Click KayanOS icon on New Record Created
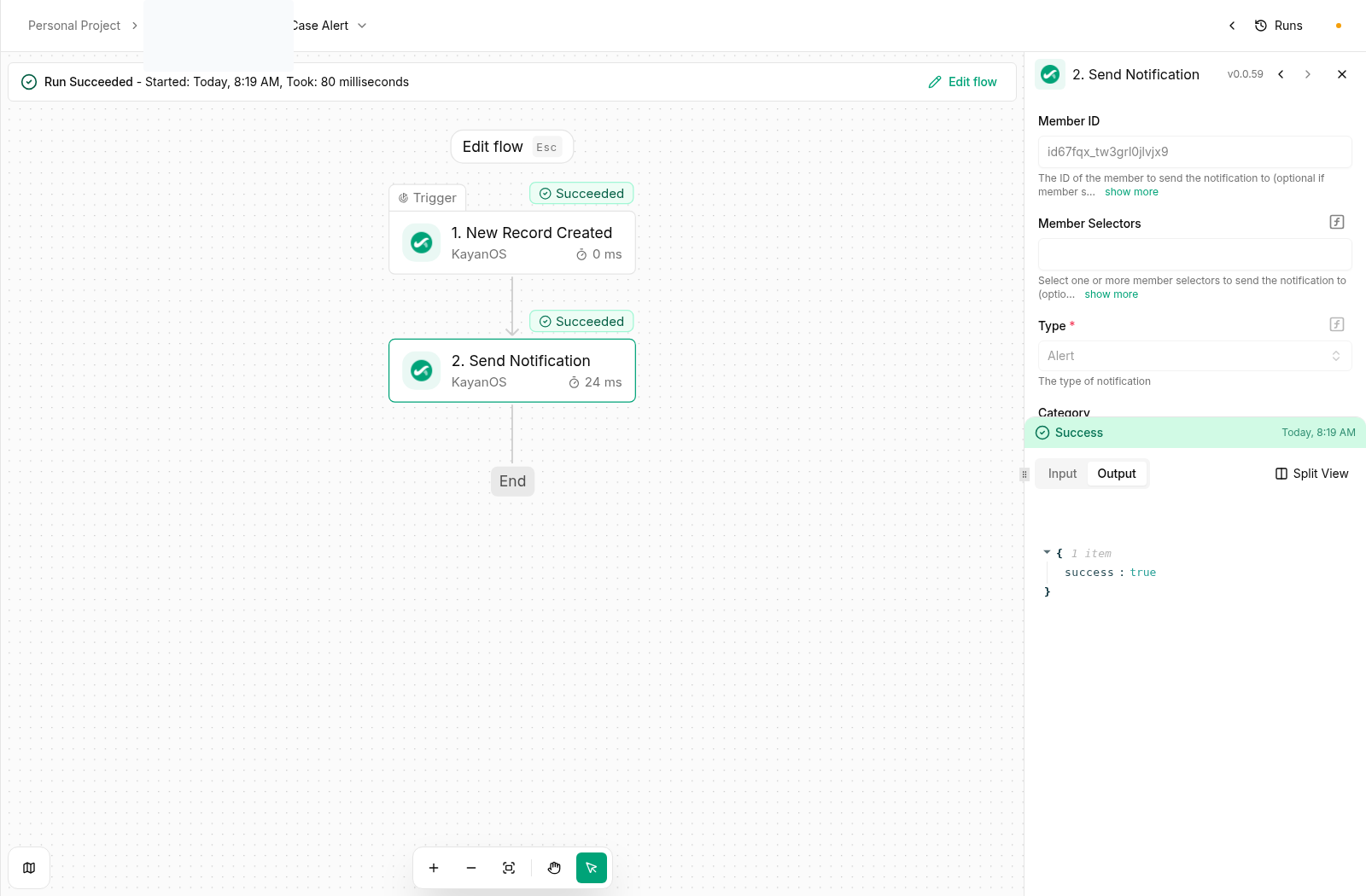 [x=422, y=242]
